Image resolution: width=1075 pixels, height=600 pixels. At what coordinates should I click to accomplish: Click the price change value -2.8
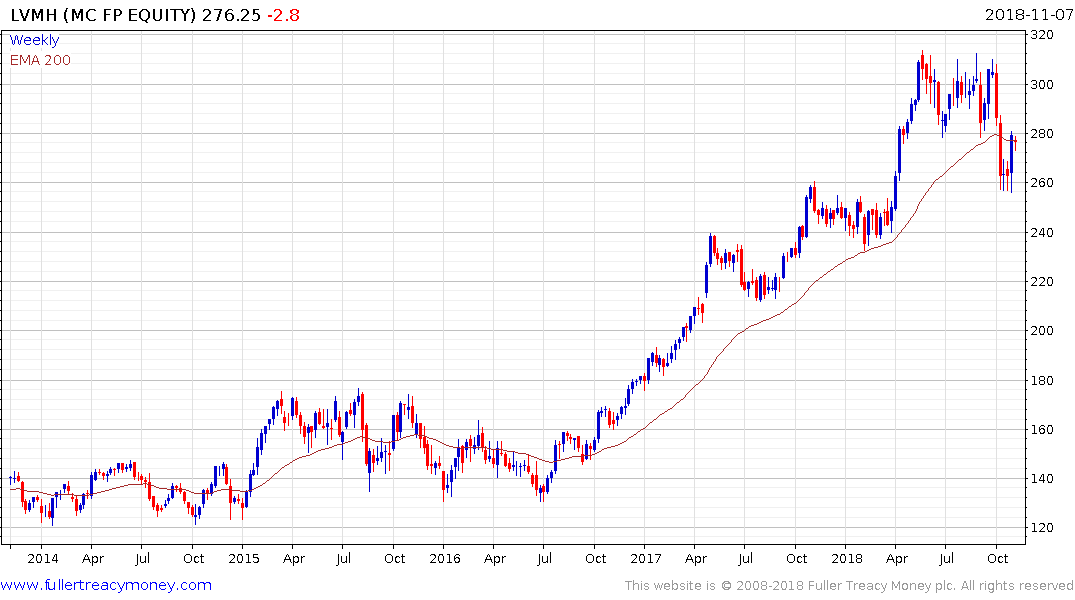coord(283,15)
